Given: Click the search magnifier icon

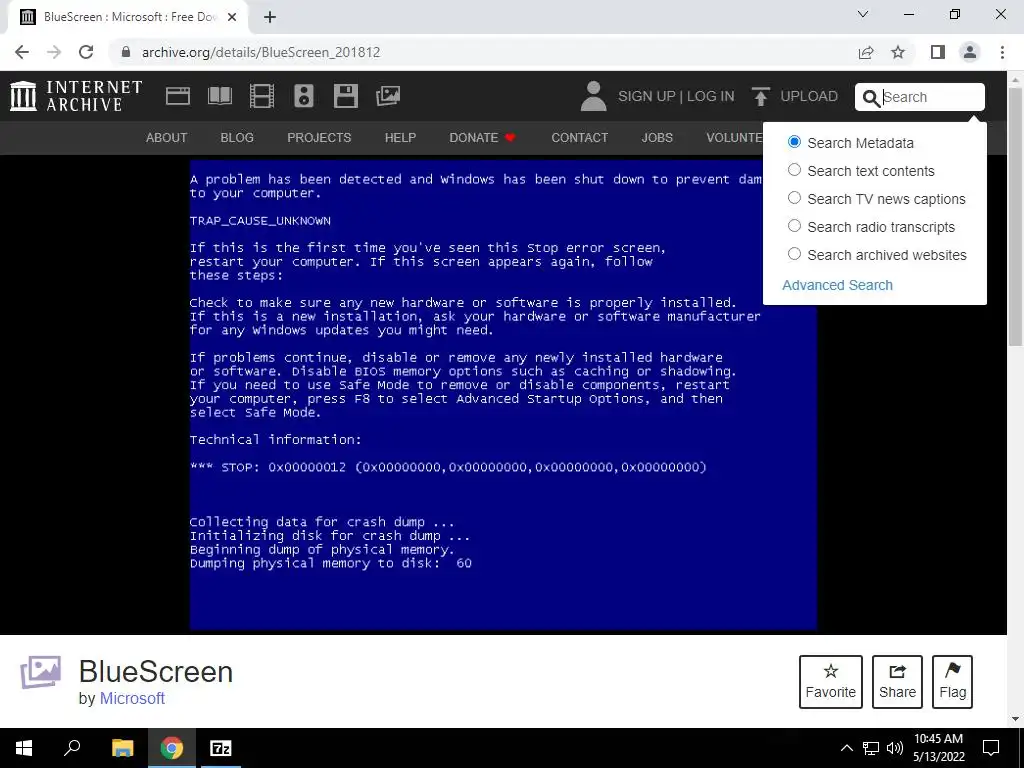Looking at the screenshot, I should click(871, 98).
